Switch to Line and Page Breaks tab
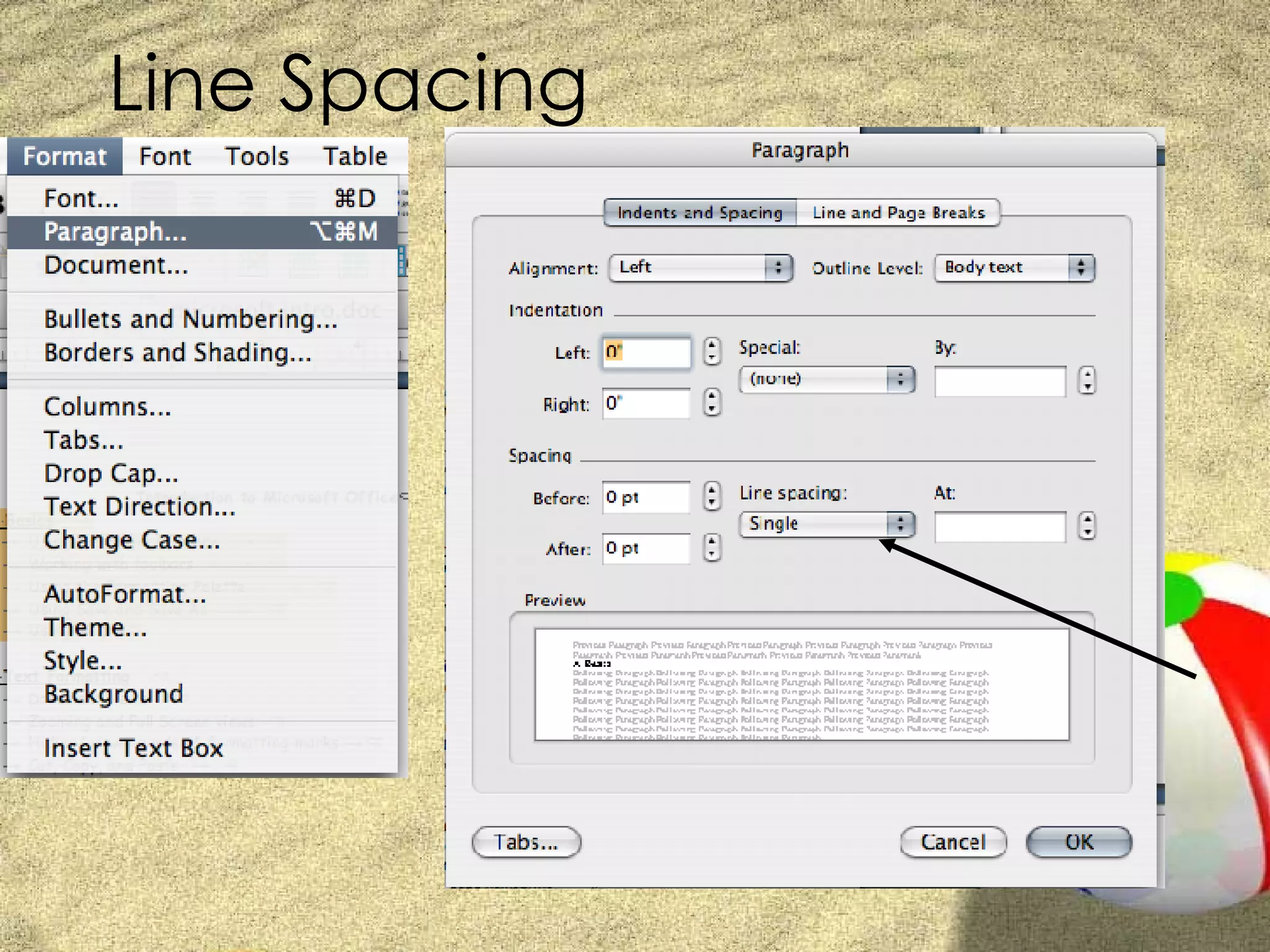This screenshot has height=952, width=1270. 899,213
